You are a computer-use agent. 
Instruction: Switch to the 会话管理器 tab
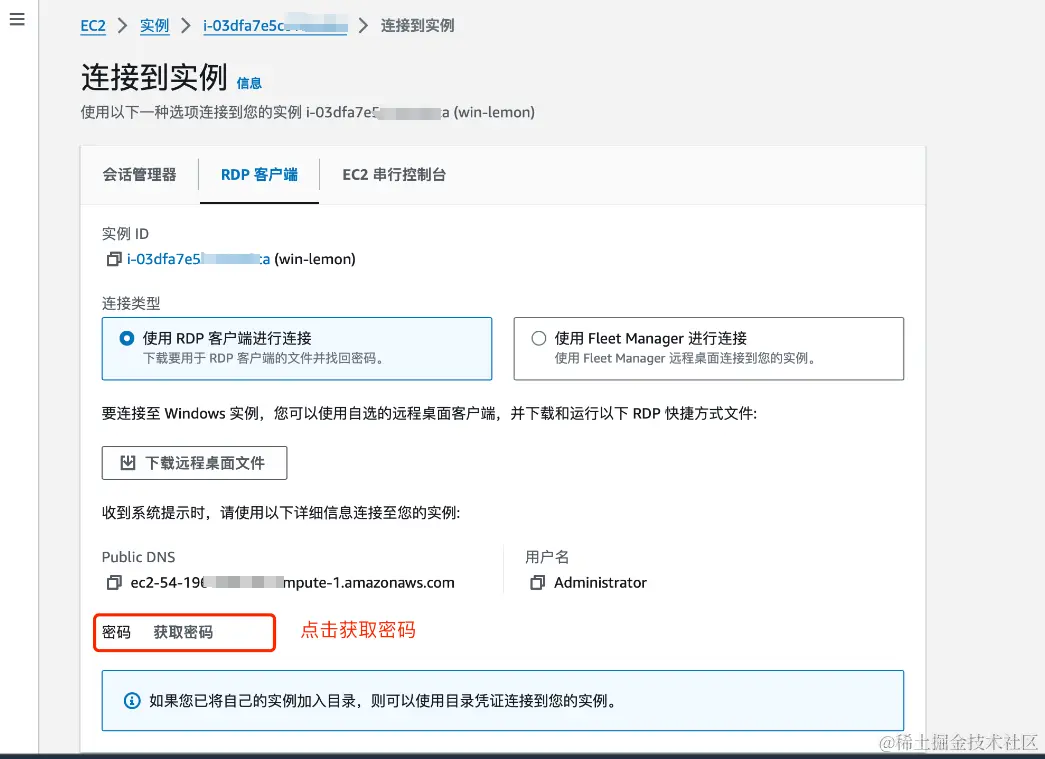point(140,173)
